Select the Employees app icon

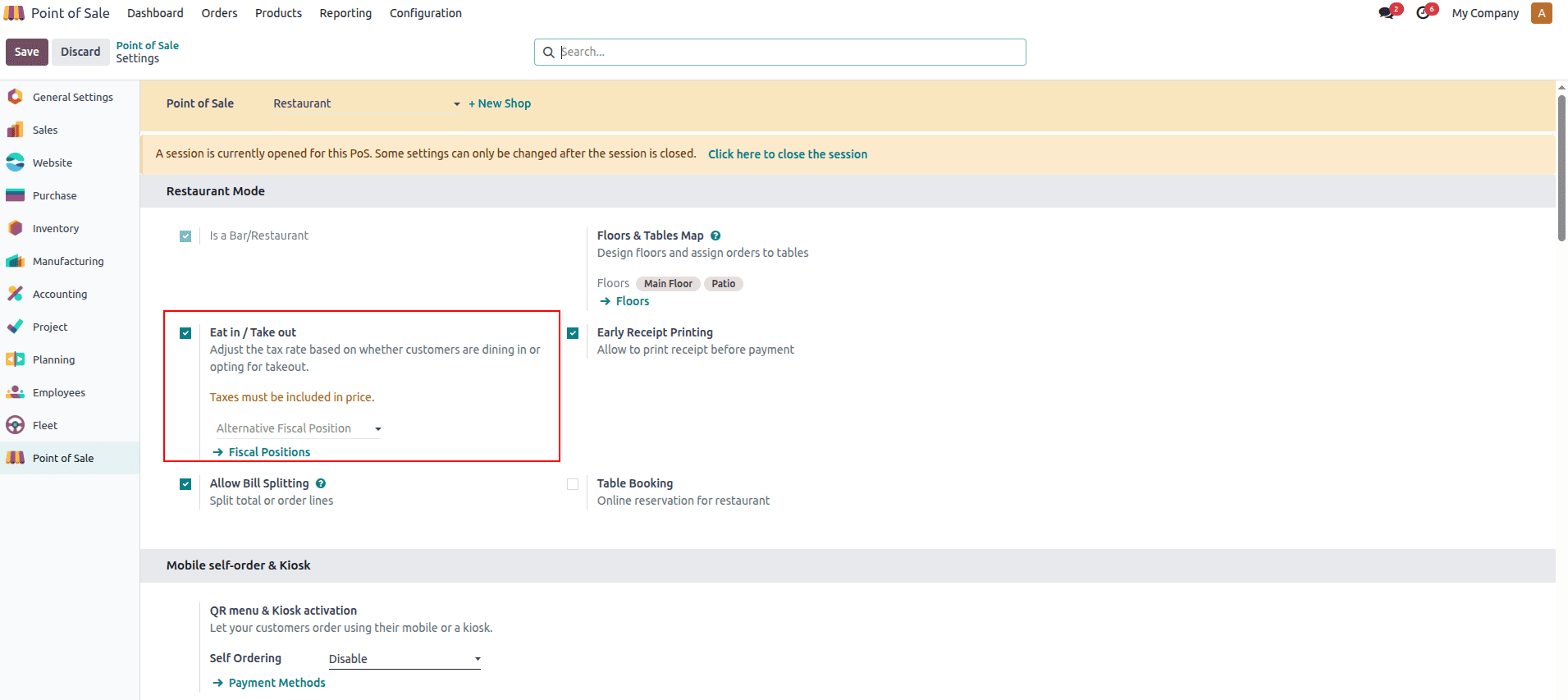15,392
